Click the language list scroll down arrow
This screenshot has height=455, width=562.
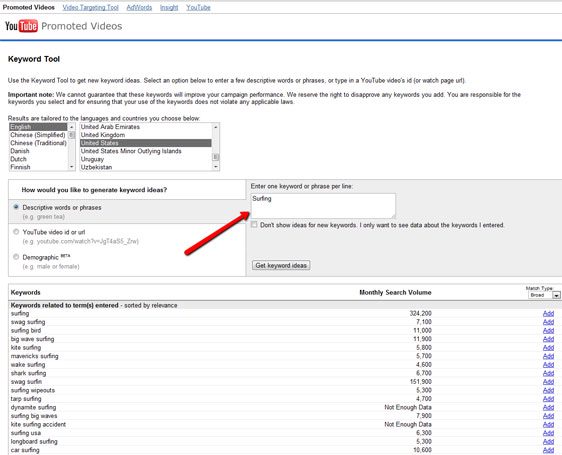pos(71,167)
